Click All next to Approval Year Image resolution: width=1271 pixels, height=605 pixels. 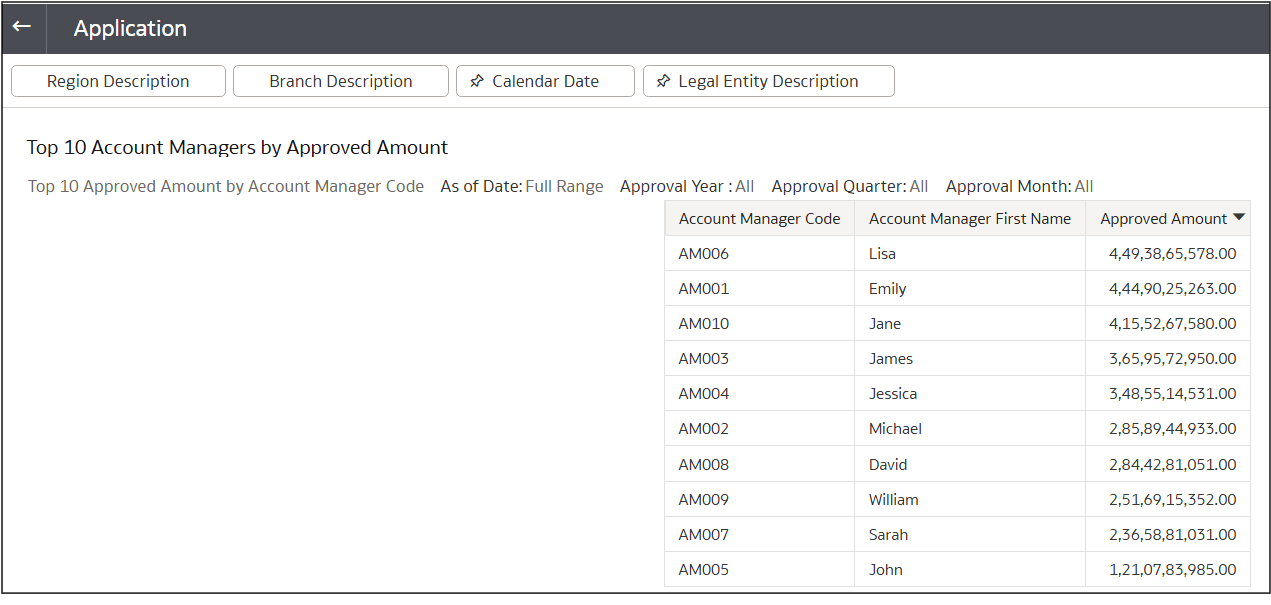coord(743,186)
